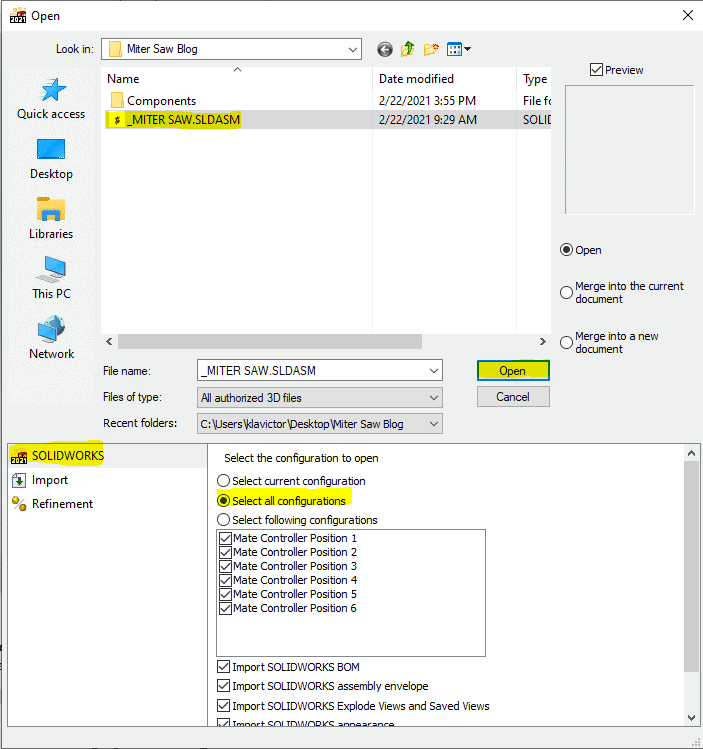Select the Components folder icon

click(x=117, y=101)
